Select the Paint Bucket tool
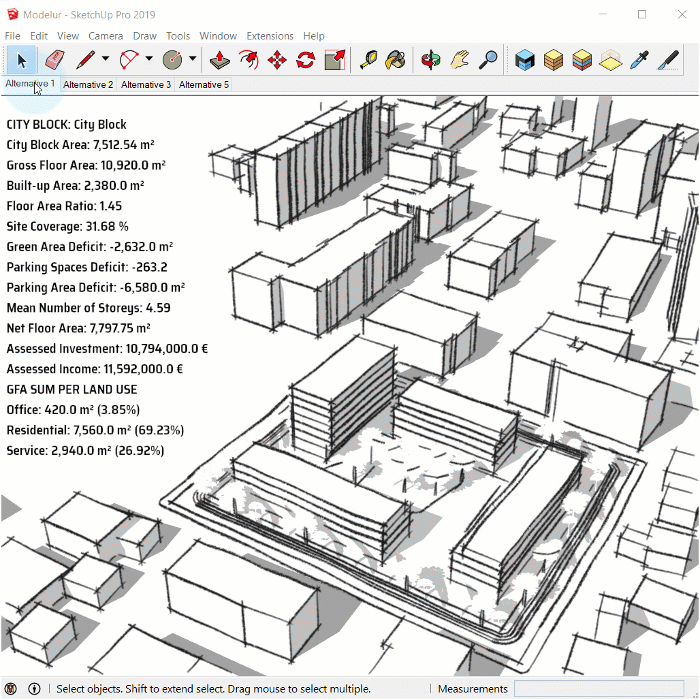 396,59
